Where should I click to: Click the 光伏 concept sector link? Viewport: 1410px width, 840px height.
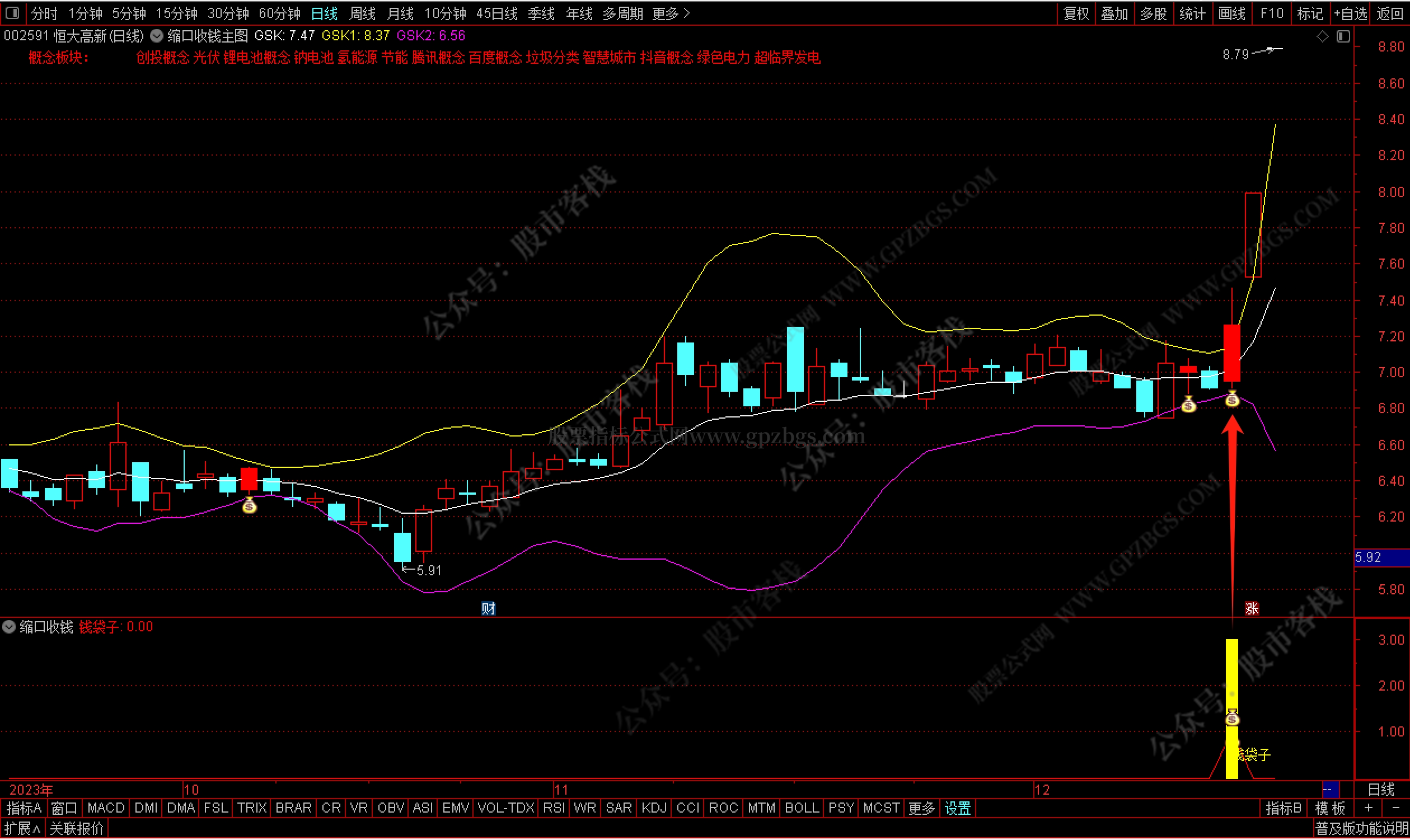pyautogui.click(x=207, y=58)
